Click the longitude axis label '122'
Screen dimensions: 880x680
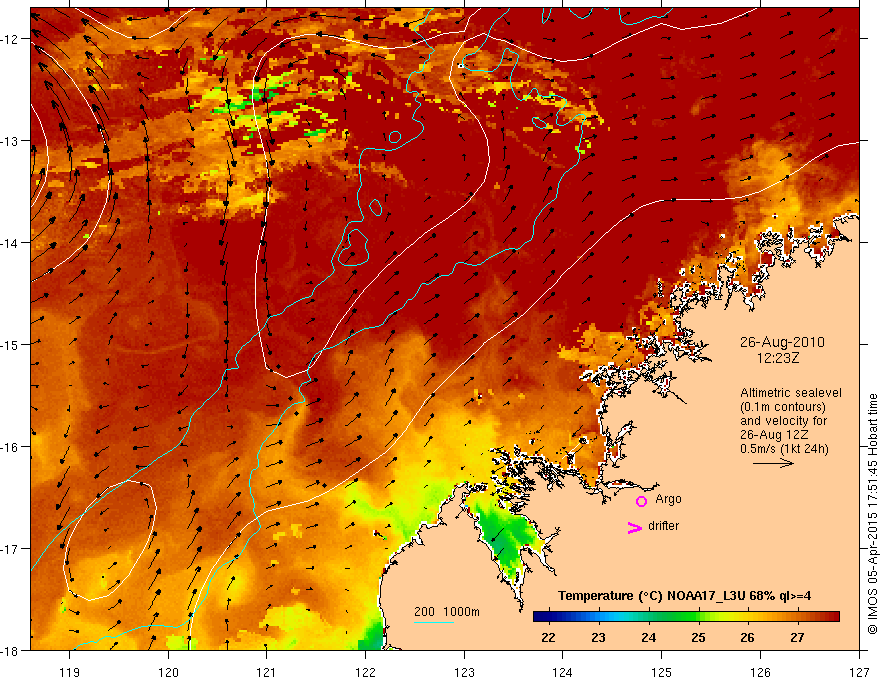tap(365, 672)
